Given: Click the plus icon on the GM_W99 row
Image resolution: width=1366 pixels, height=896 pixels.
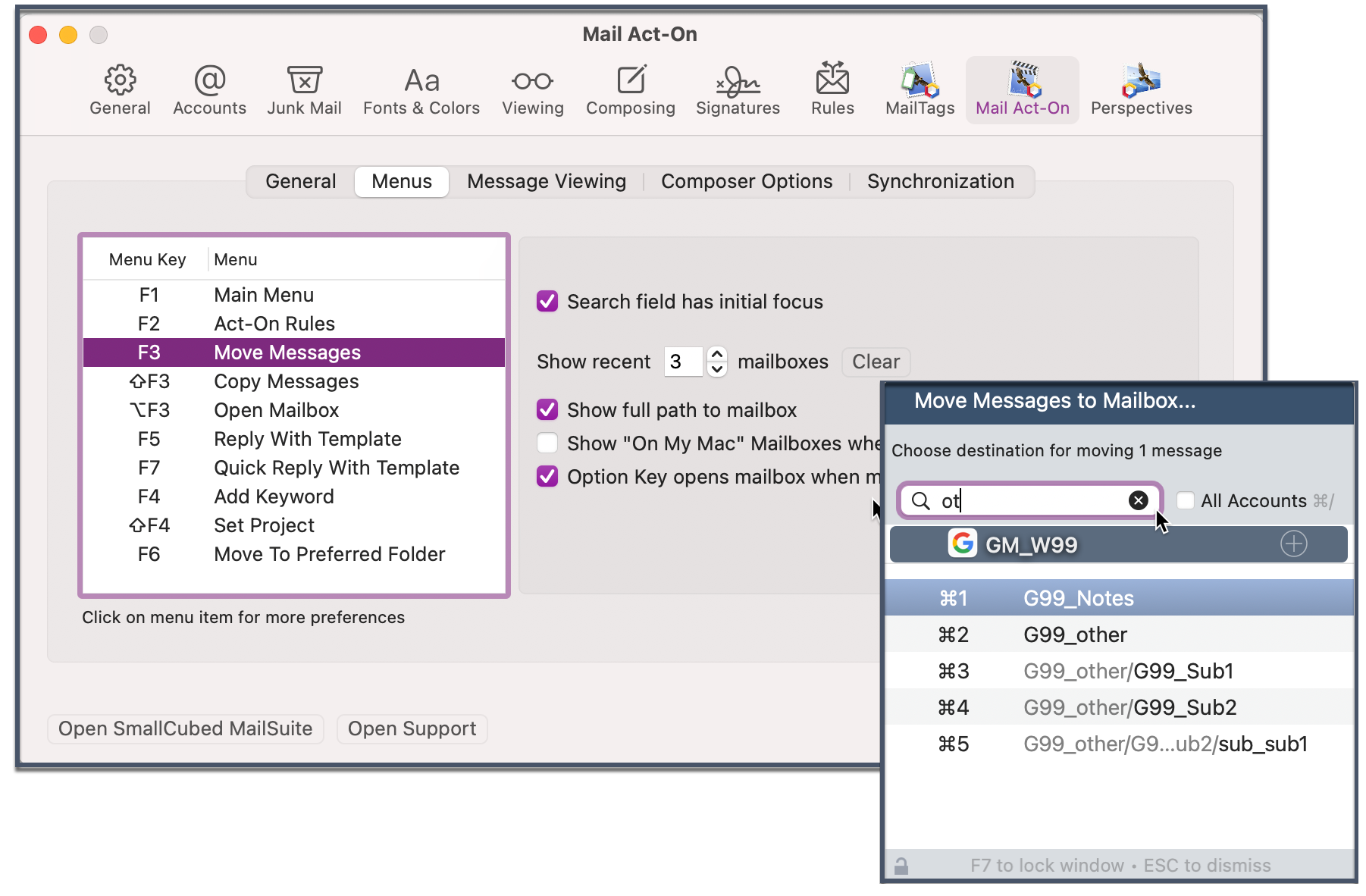Looking at the screenshot, I should pyautogui.click(x=1294, y=544).
